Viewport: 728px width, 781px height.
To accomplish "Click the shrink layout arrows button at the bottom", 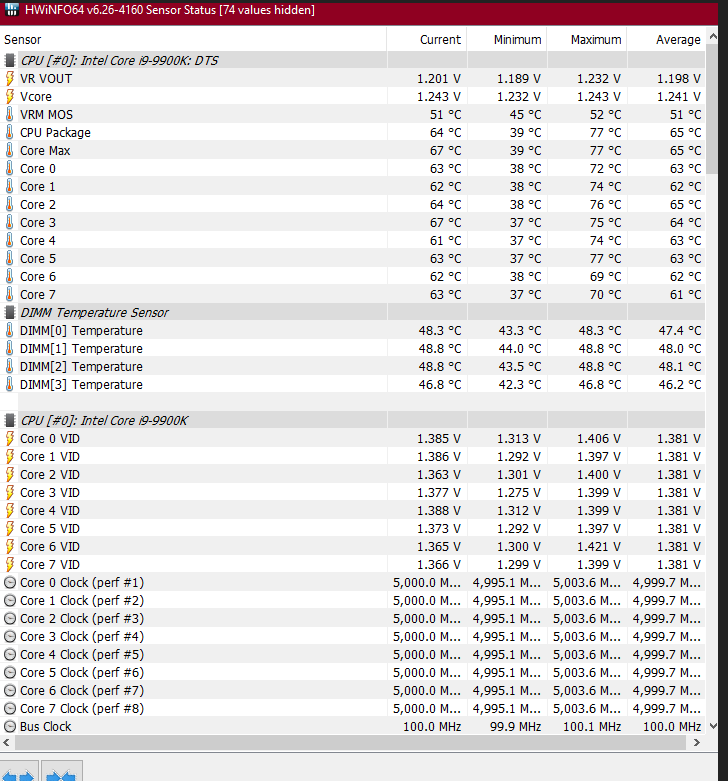I will tap(61, 773).
